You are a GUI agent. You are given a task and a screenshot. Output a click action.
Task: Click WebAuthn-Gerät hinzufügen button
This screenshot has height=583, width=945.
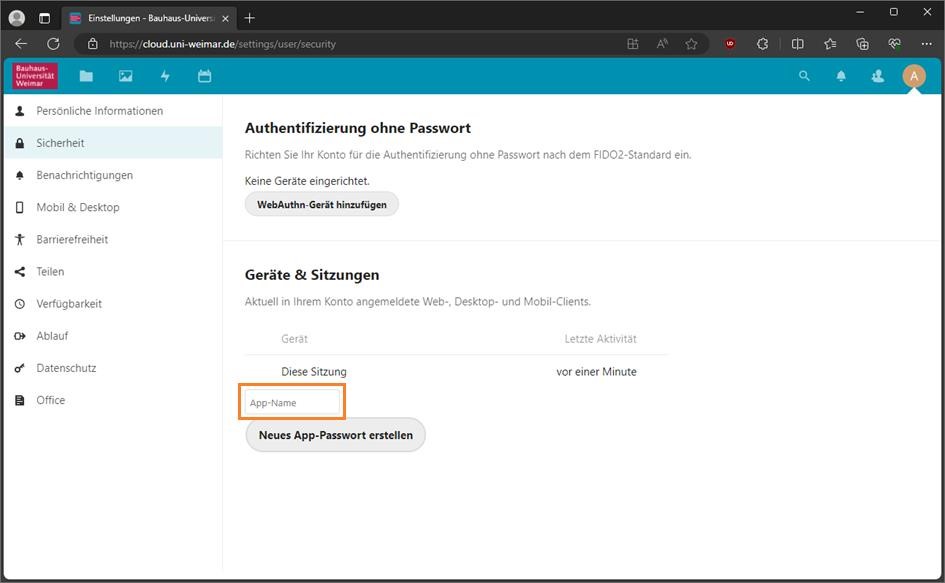[322, 204]
